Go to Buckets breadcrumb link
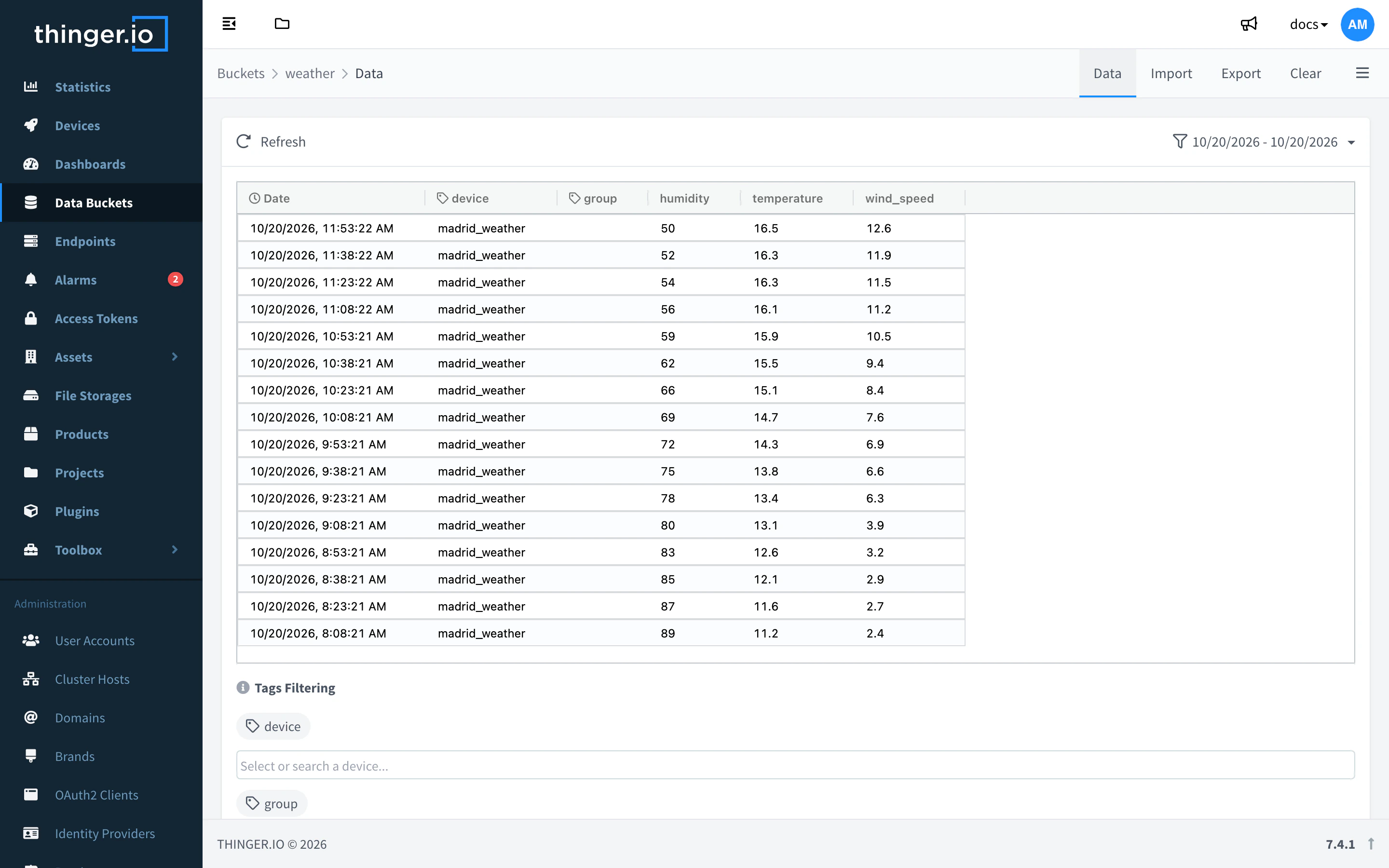This screenshot has height=868, width=1389. (x=241, y=73)
